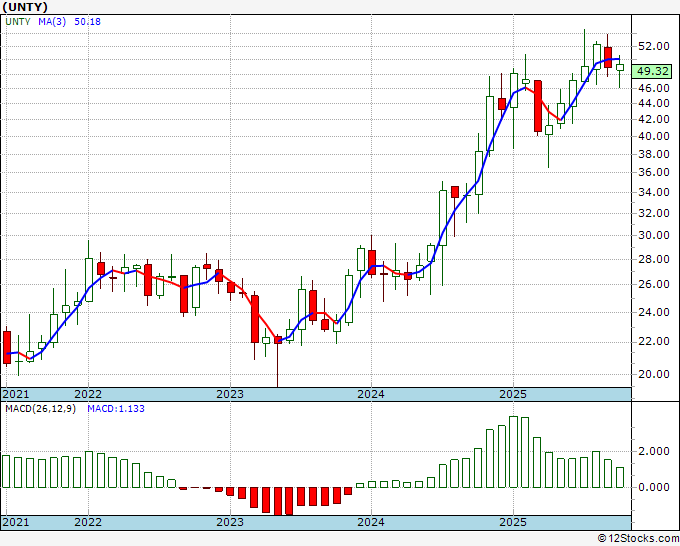The image size is (680, 546).
Task: Click the large red candlestick in early 2025
Action: pyautogui.click(x=538, y=106)
